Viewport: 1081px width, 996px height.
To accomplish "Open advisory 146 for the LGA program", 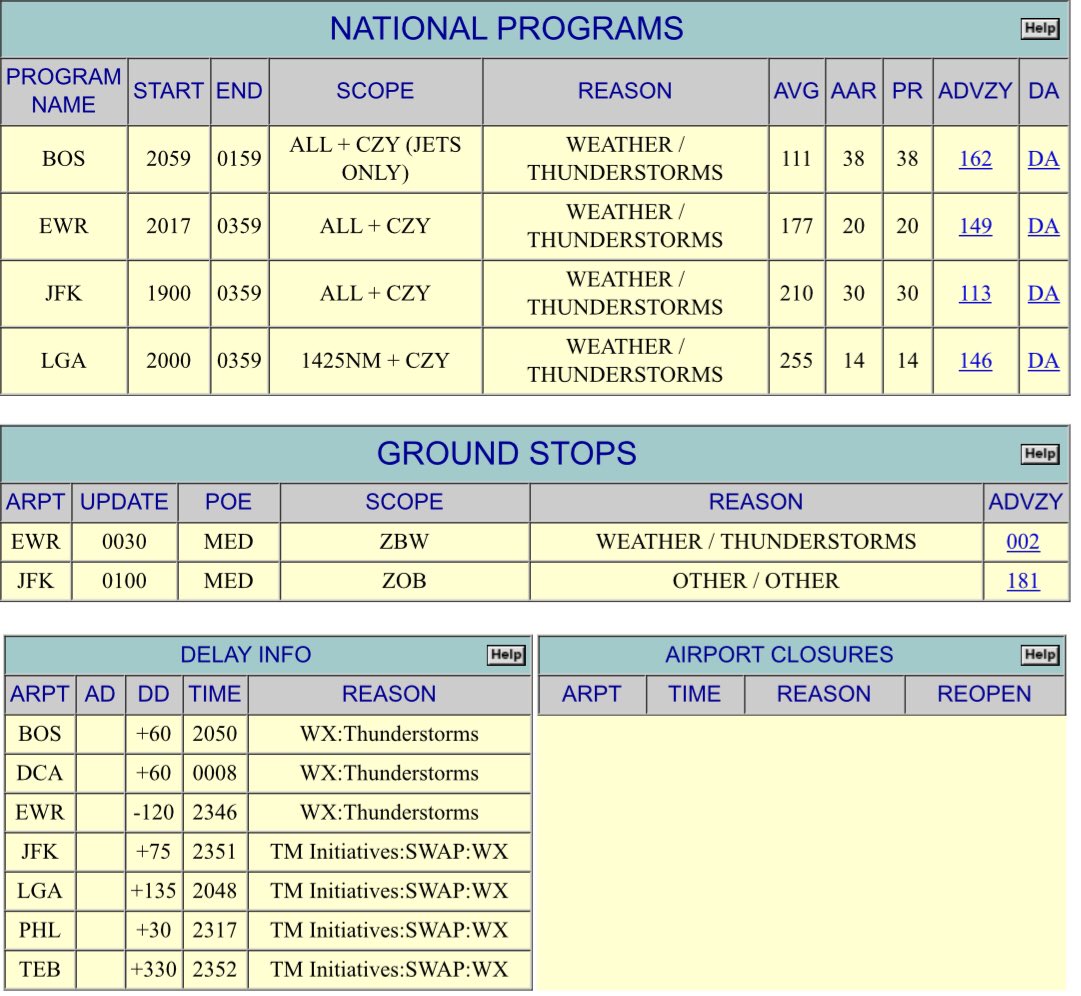I will [975, 361].
